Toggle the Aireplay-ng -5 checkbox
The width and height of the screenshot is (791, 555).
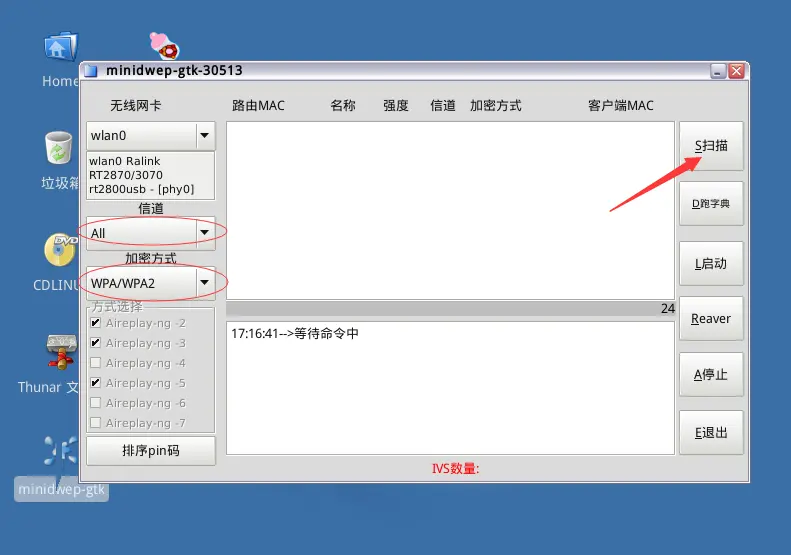[x=95, y=383]
